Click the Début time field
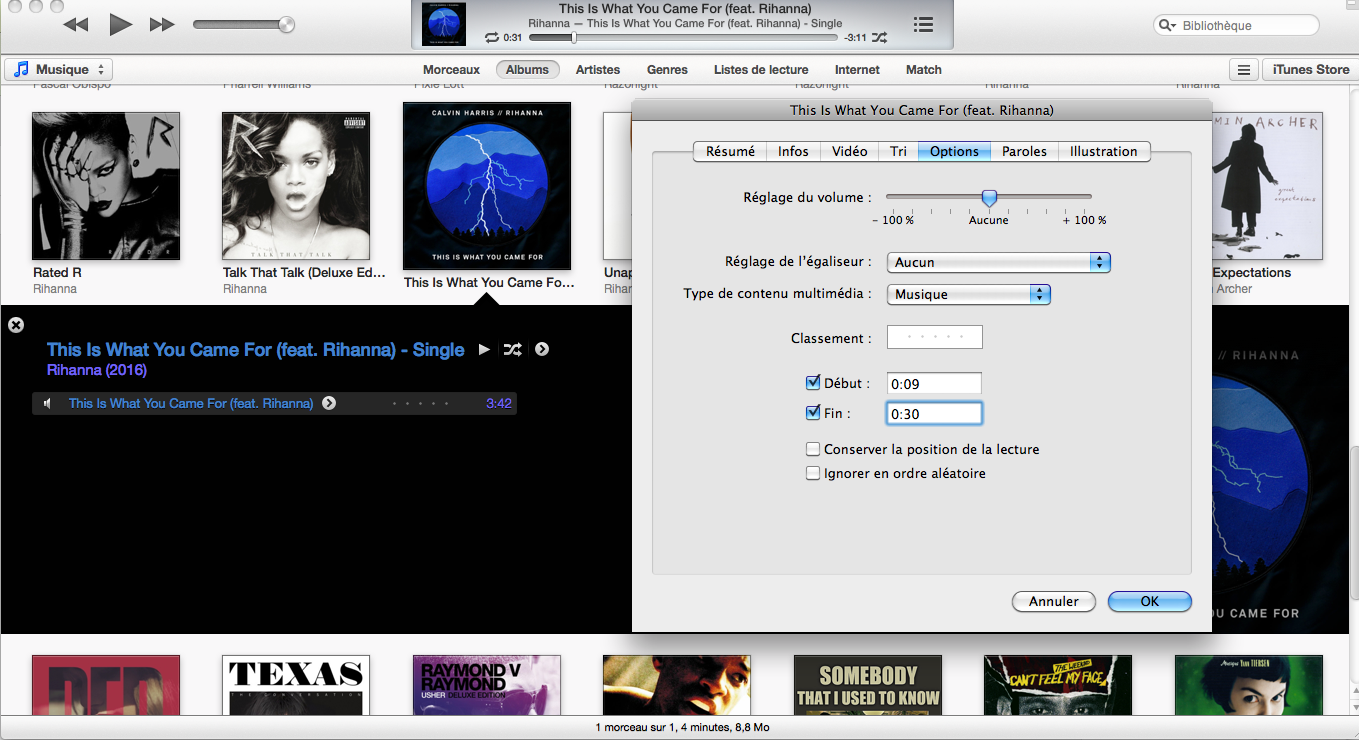 (934, 383)
